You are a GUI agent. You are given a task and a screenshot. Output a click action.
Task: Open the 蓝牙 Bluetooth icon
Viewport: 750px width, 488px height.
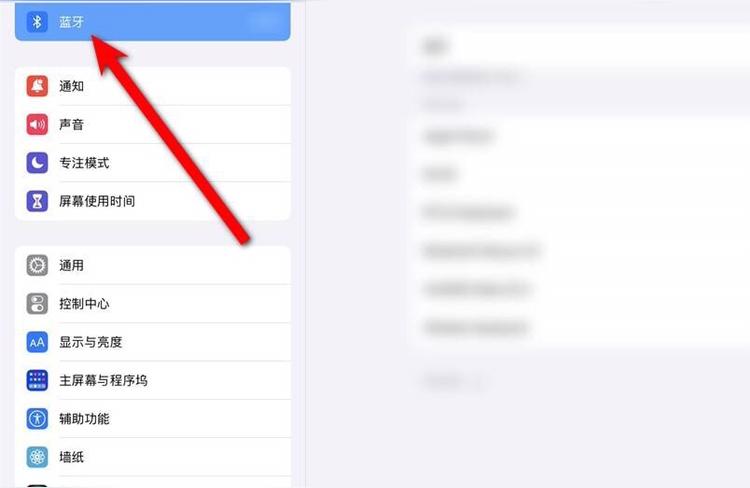[37, 22]
